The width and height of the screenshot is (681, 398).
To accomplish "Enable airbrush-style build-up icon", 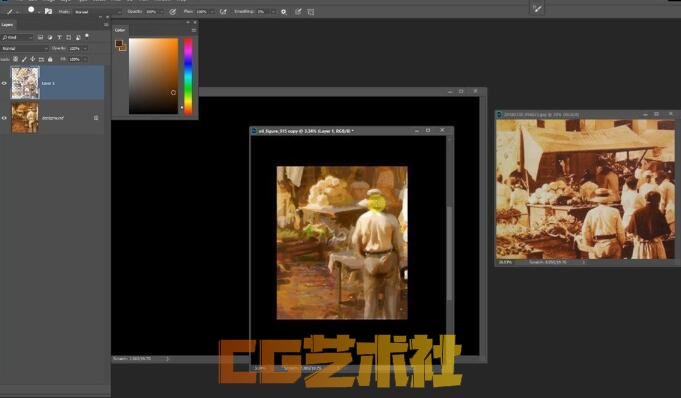I will pyautogui.click(x=223, y=12).
